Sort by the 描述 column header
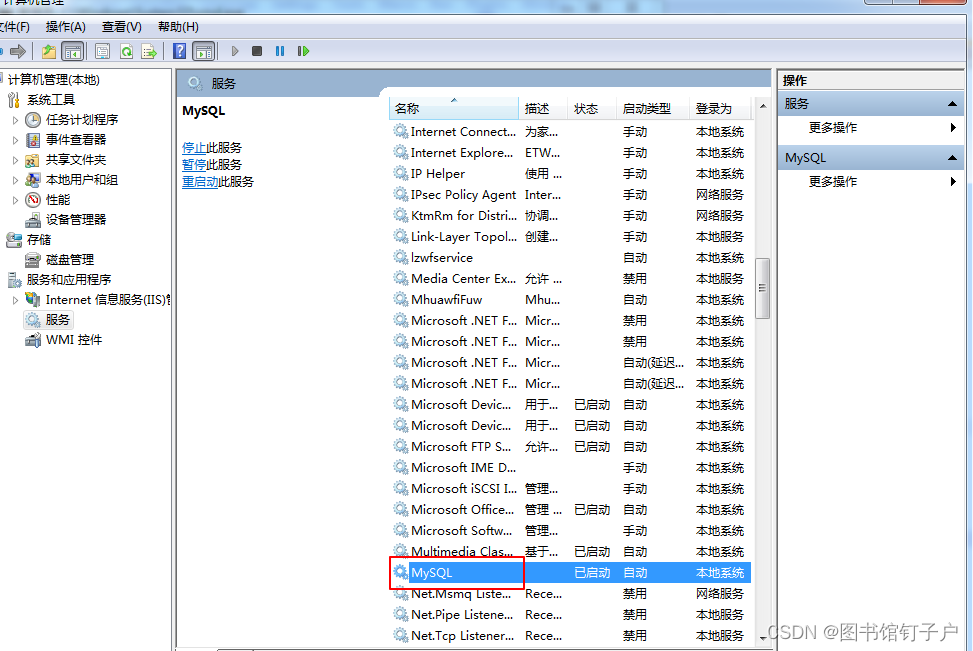973x651 pixels. pyautogui.click(x=543, y=109)
